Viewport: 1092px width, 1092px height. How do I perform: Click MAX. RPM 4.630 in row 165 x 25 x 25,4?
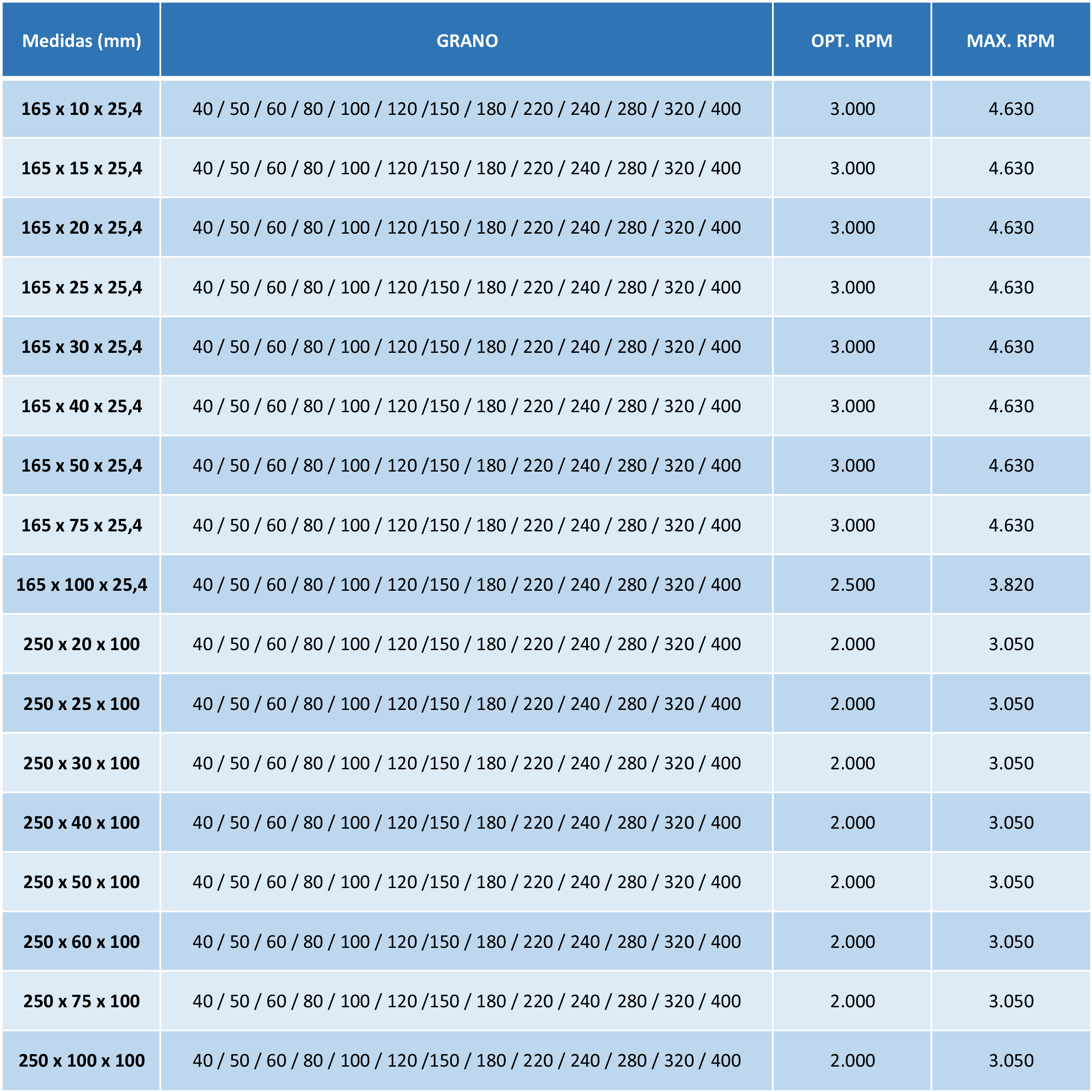click(1011, 287)
